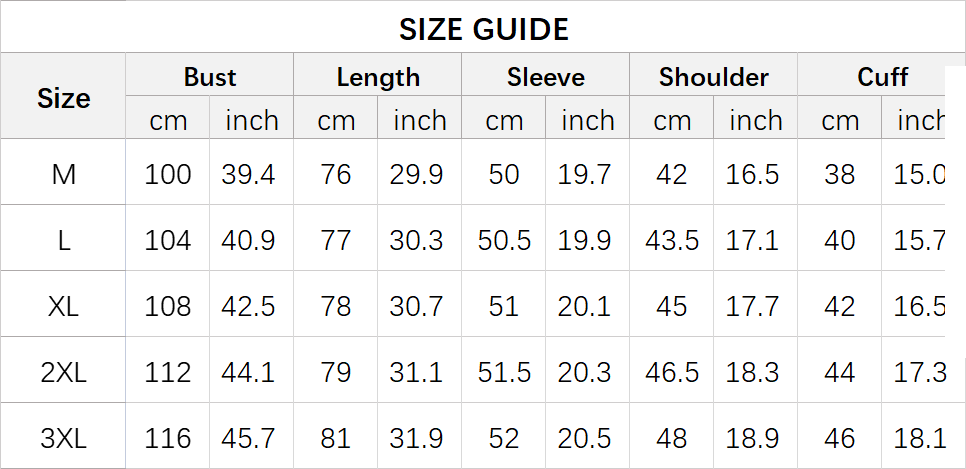Click the 18.9 inch shoulder value
This screenshot has height=469, width=966.
pyautogui.click(x=752, y=438)
